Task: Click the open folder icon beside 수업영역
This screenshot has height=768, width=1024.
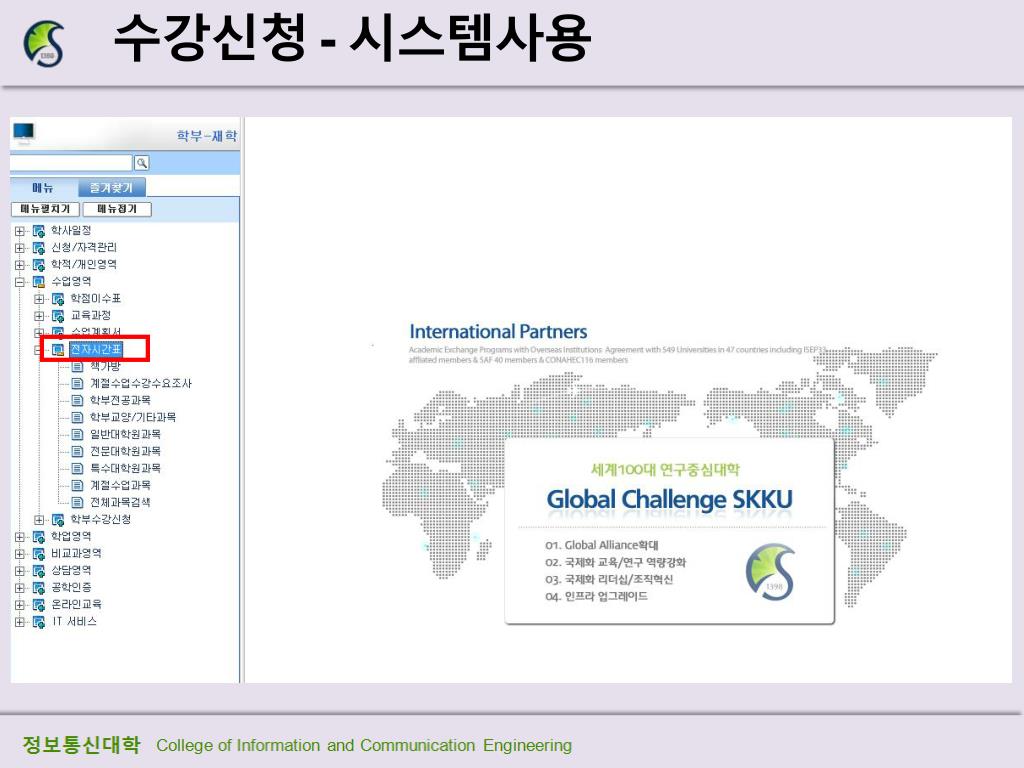Action: (39, 281)
